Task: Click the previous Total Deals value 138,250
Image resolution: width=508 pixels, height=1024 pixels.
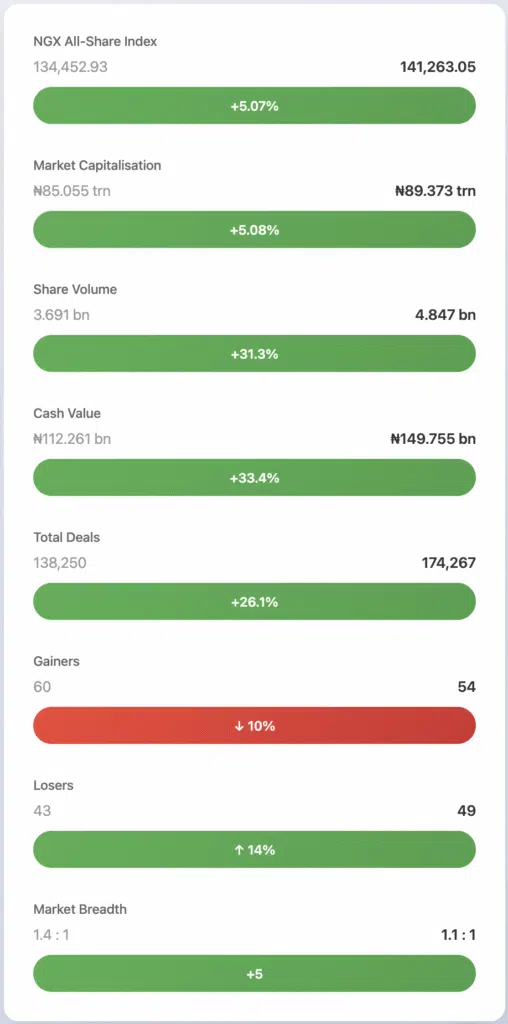Action: (59, 563)
